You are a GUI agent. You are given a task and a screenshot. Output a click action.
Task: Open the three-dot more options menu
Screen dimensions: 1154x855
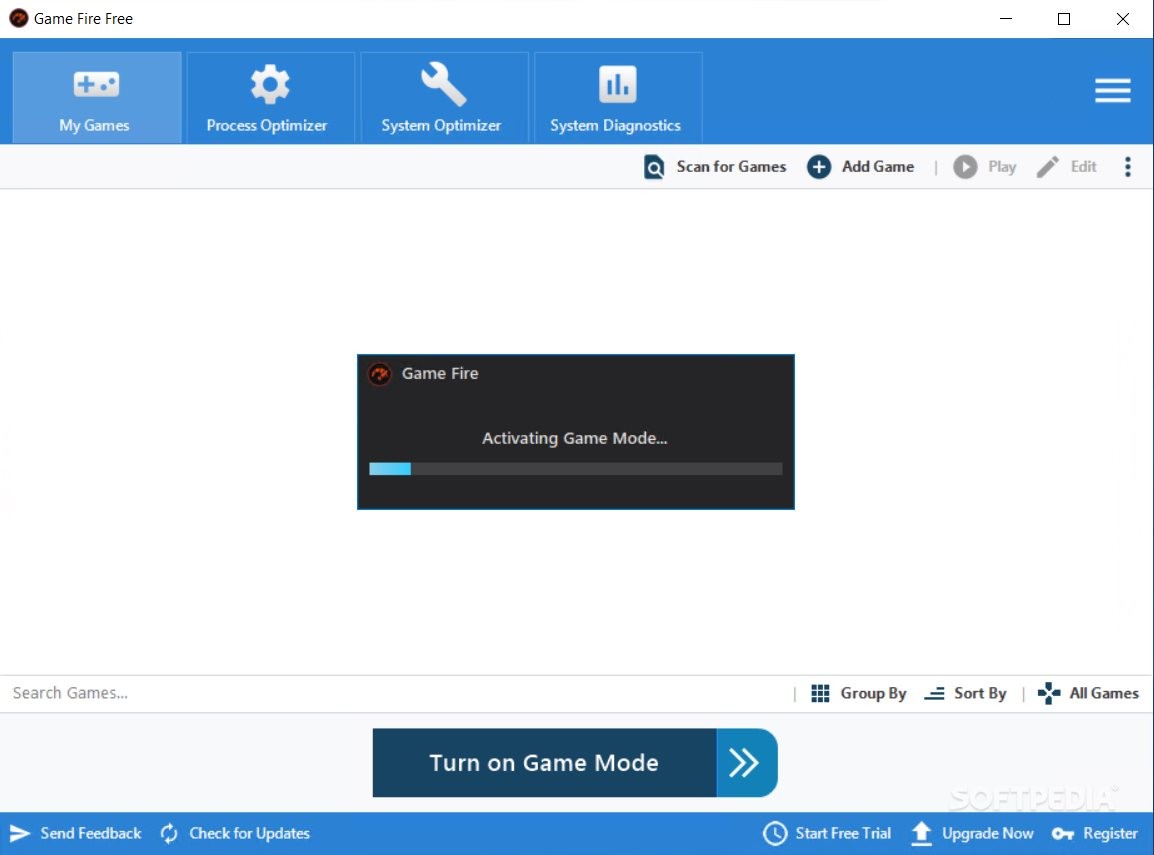(x=1127, y=167)
